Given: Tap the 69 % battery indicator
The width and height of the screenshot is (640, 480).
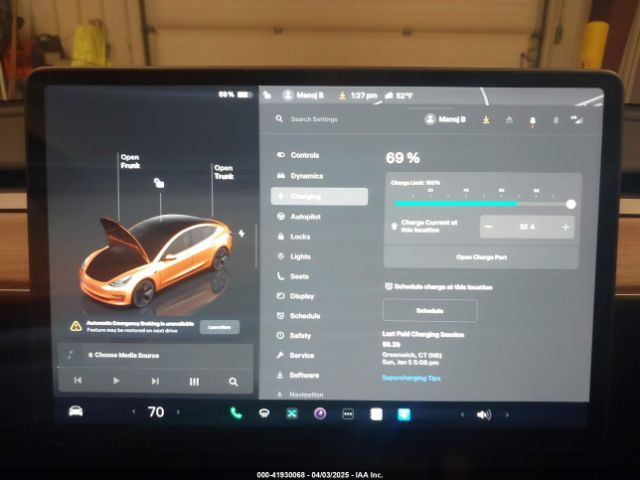Looking at the screenshot, I should click(x=236, y=94).
